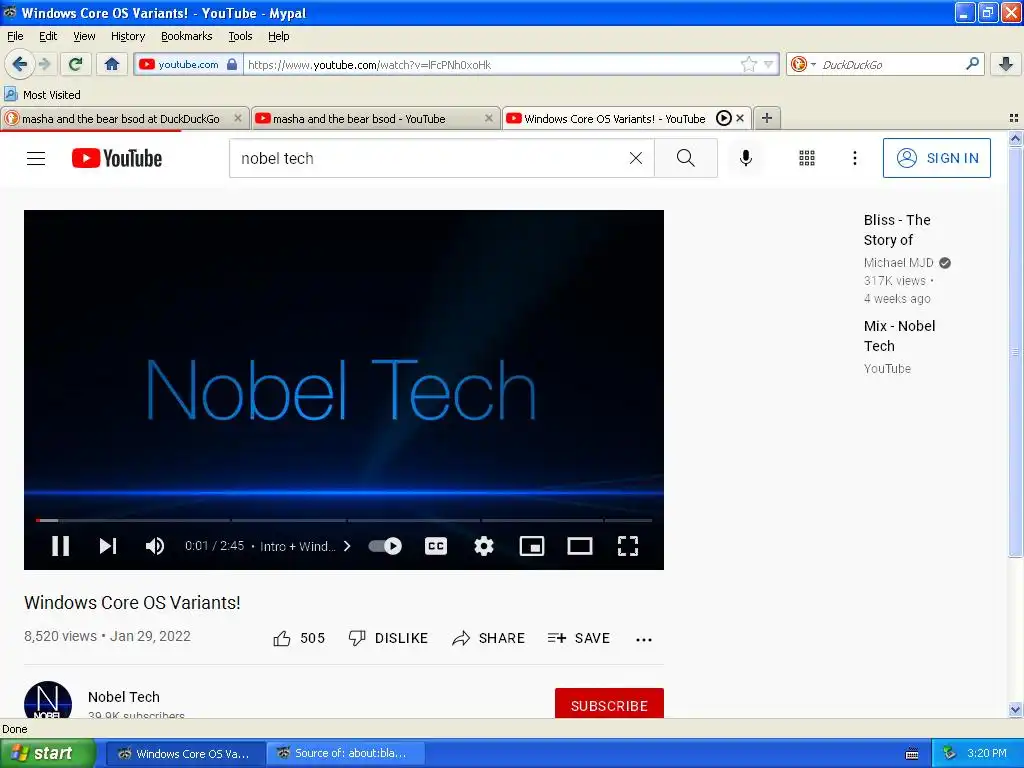Image resolution: width=1024 pixels, height=768 pixels.
Task: Open Most Visited bookmarks folder
Action: click(x=42, y=95)
